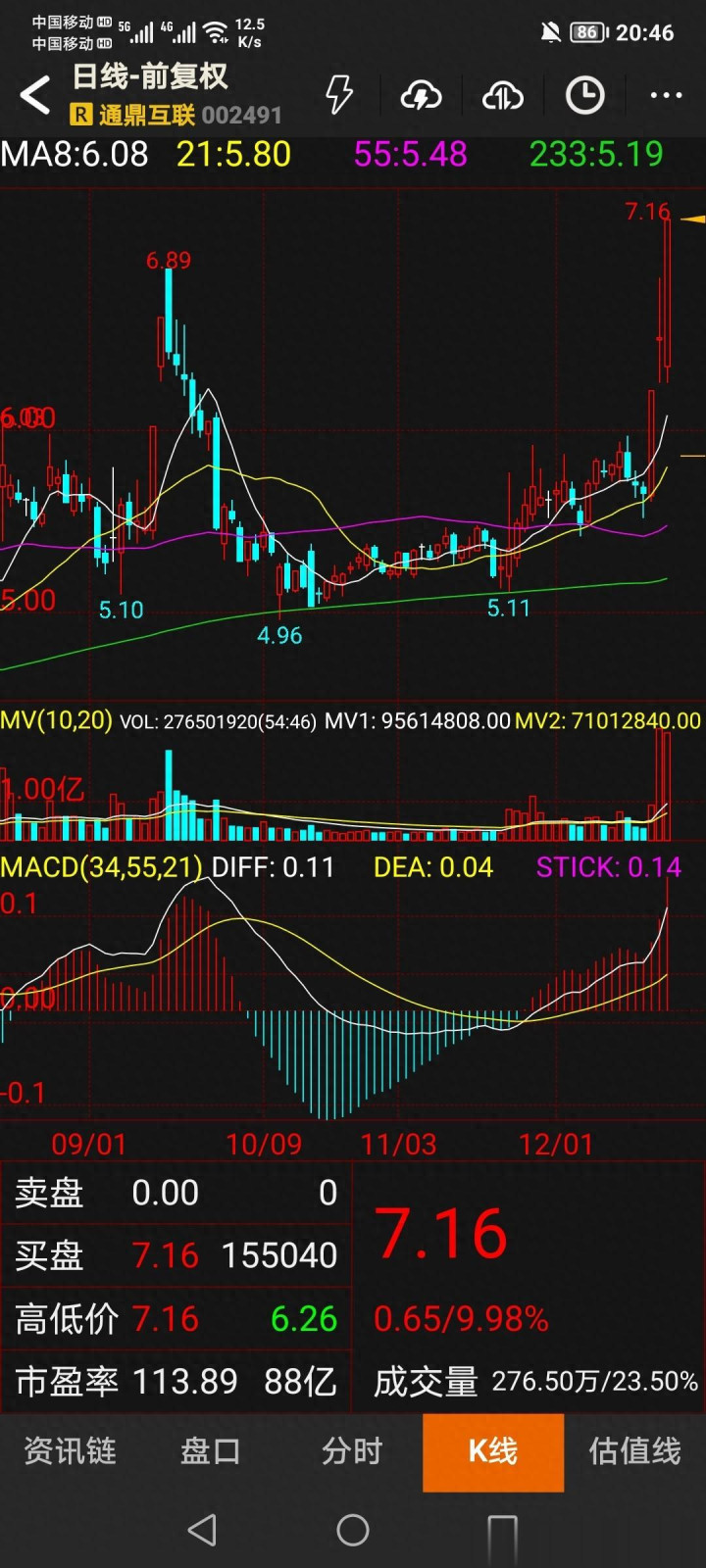Tap the lightning bolt quick-trade icon
This screenshot has width=706, height=1568.
(339, 95)
